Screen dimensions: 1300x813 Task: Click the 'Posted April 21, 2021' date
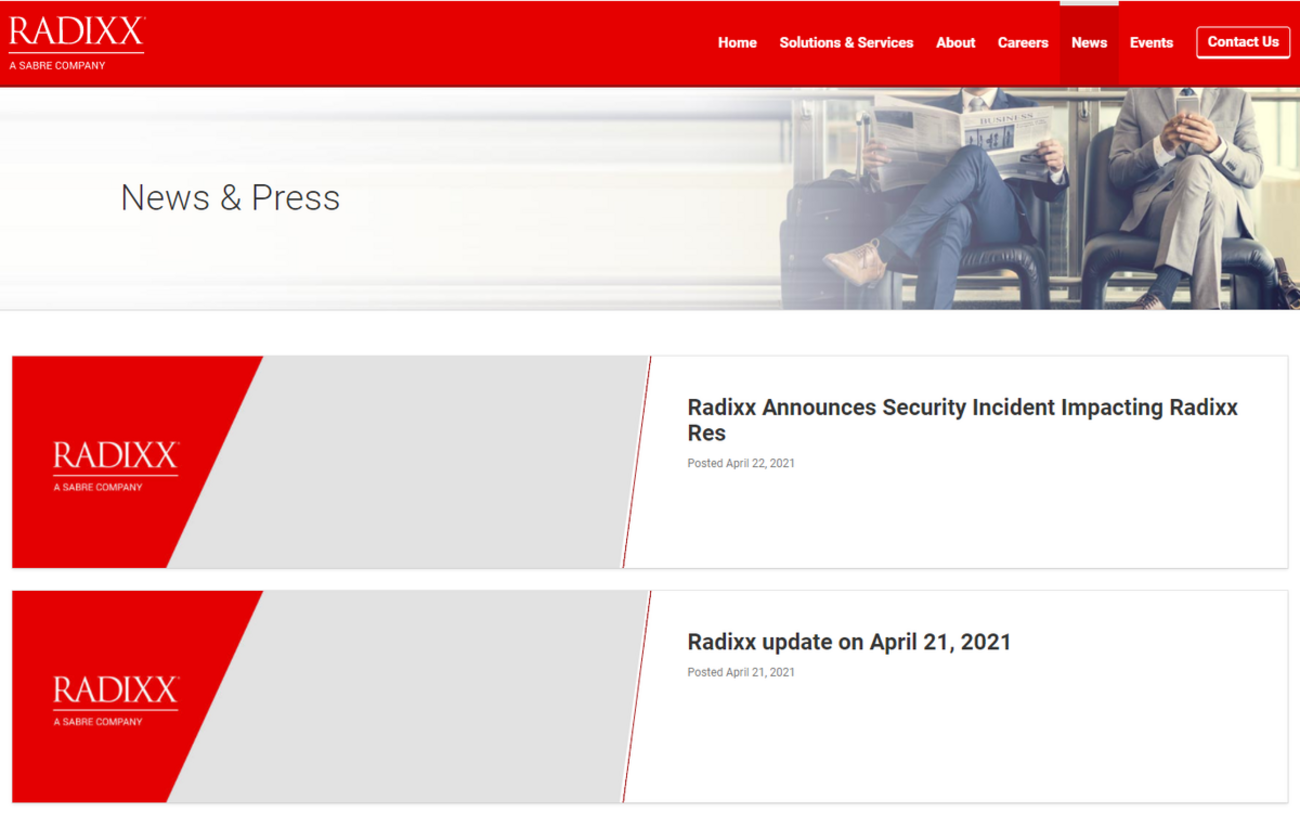[x=741, y=672]
